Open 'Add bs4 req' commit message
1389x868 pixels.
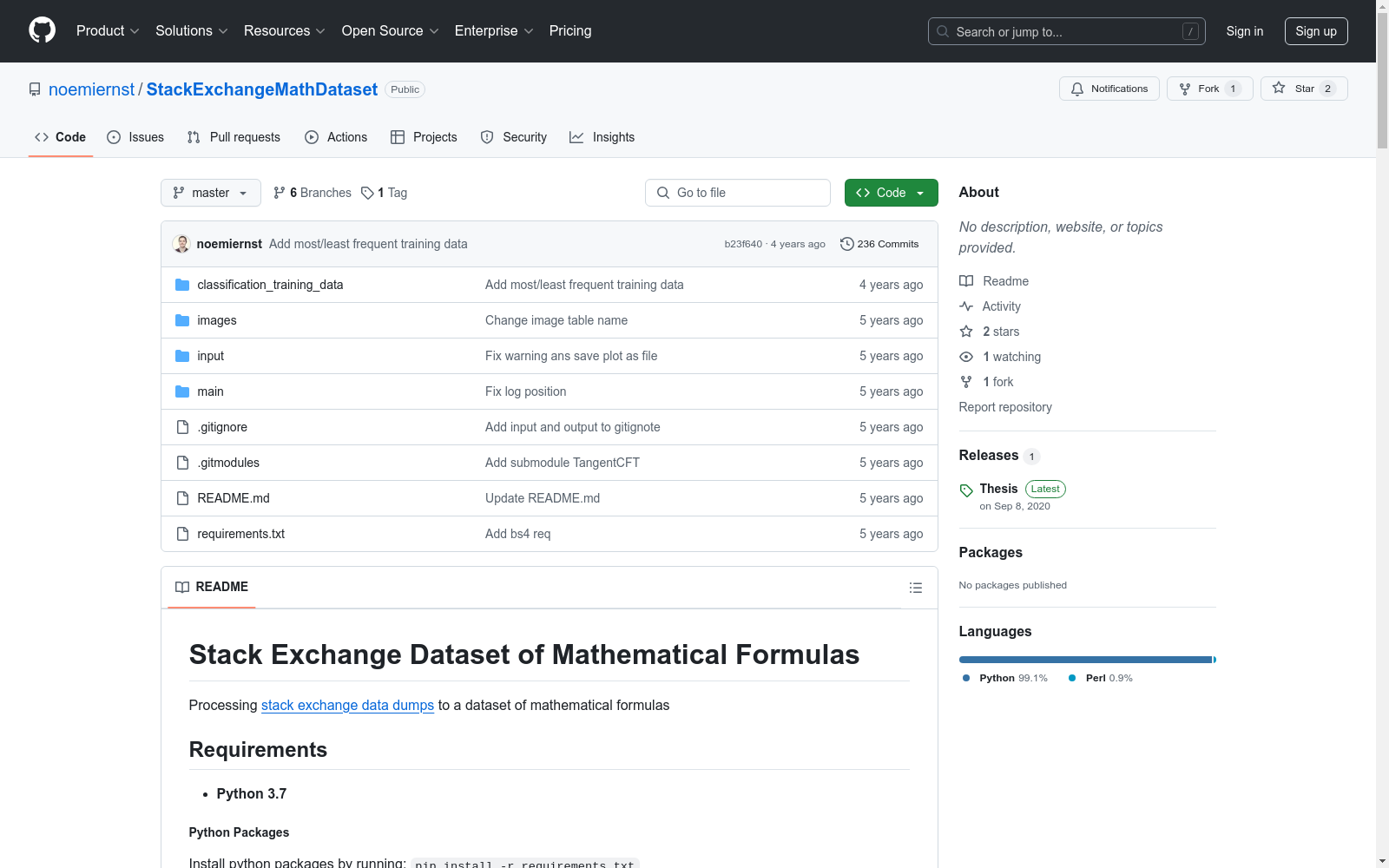pos(518,534)
